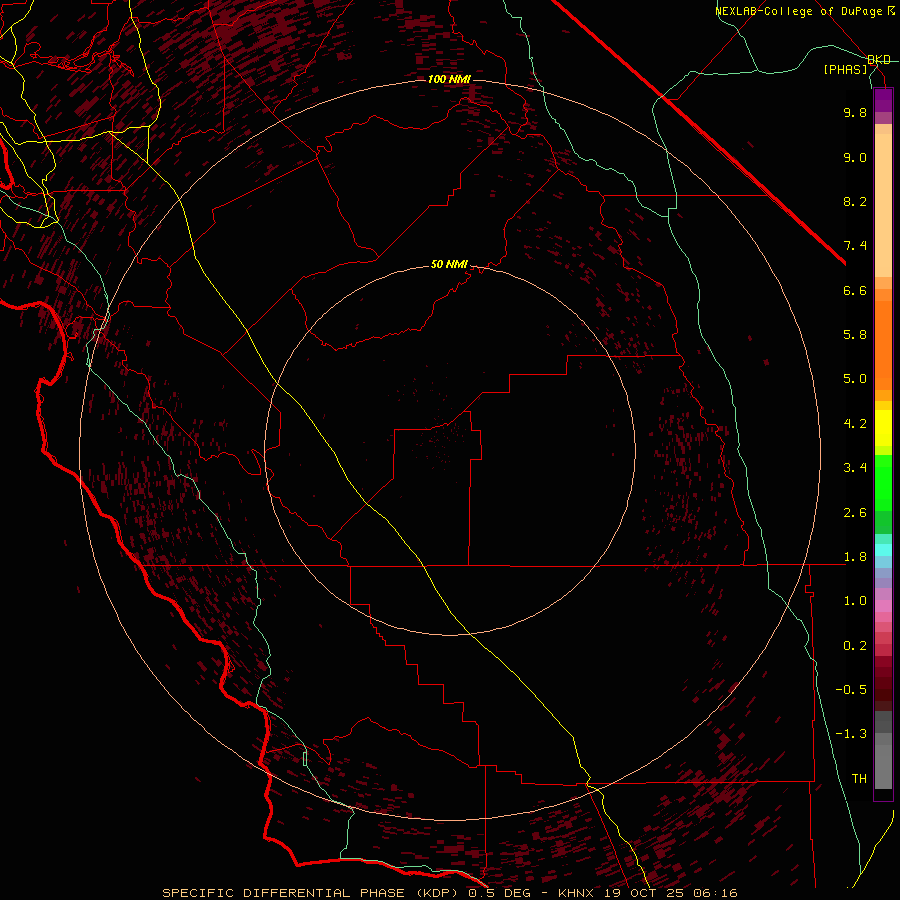The height and width of the screenshot is (900, 900).
Task: Select the 3.4 scale label
Action: pos(855,468)
